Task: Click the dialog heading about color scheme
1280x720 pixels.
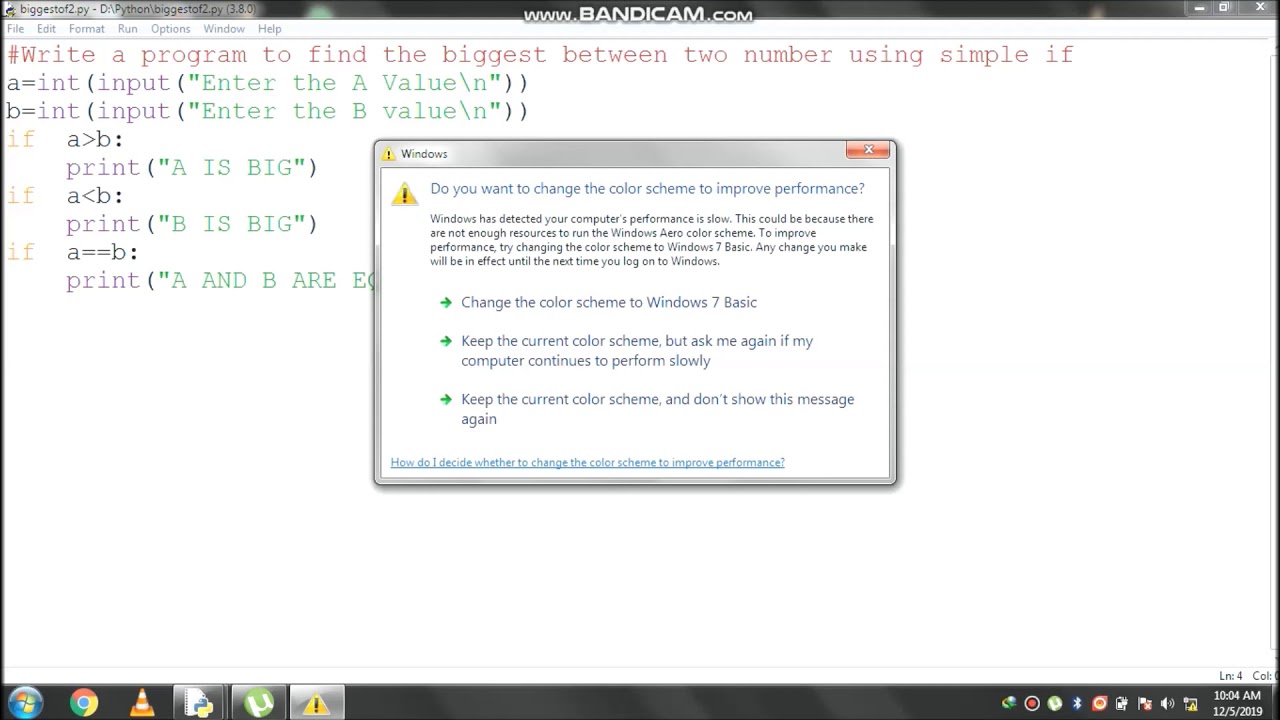Action: 647,188
